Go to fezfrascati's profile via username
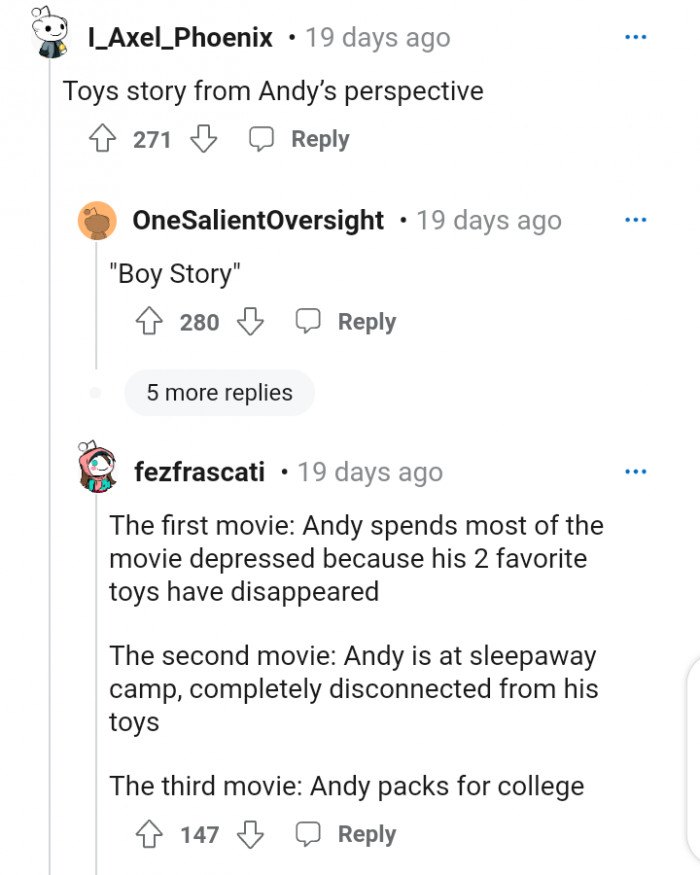The height and width of the screenshot is (875, 700). pyautogui.click(x=200, y=471)
